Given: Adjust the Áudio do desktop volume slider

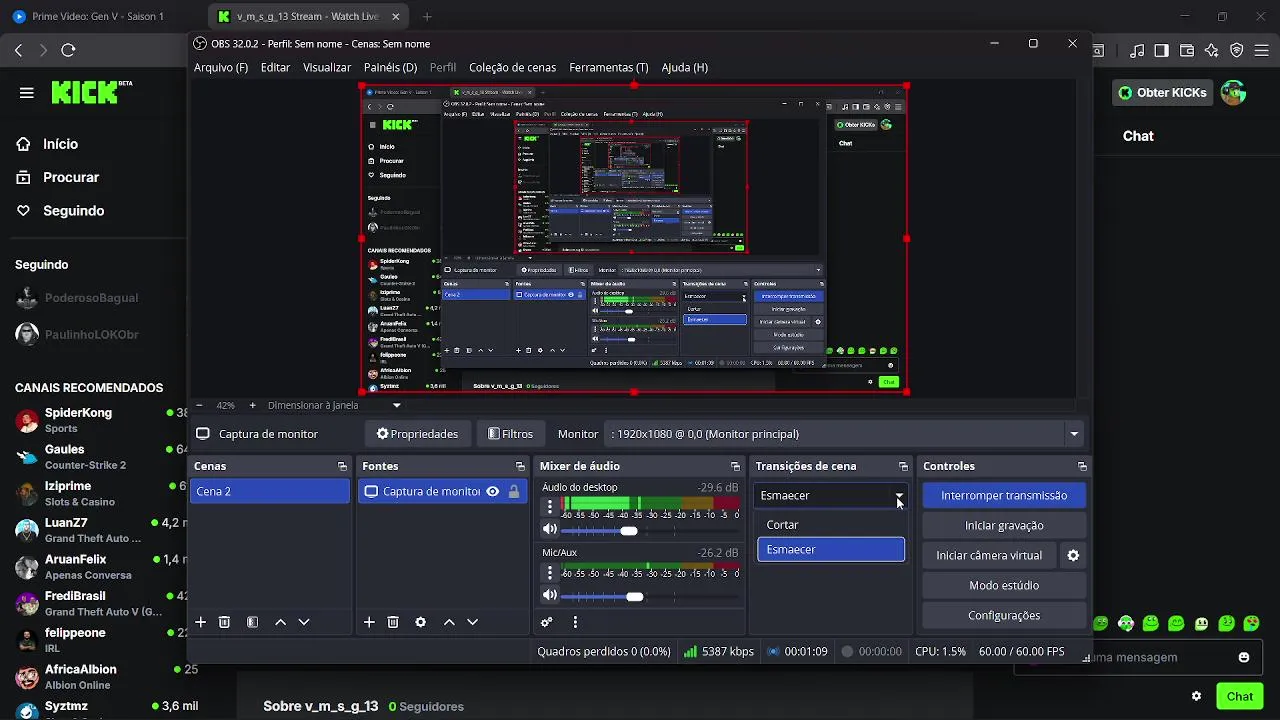Looking at the screenshot, I should (x=648, y=530).
